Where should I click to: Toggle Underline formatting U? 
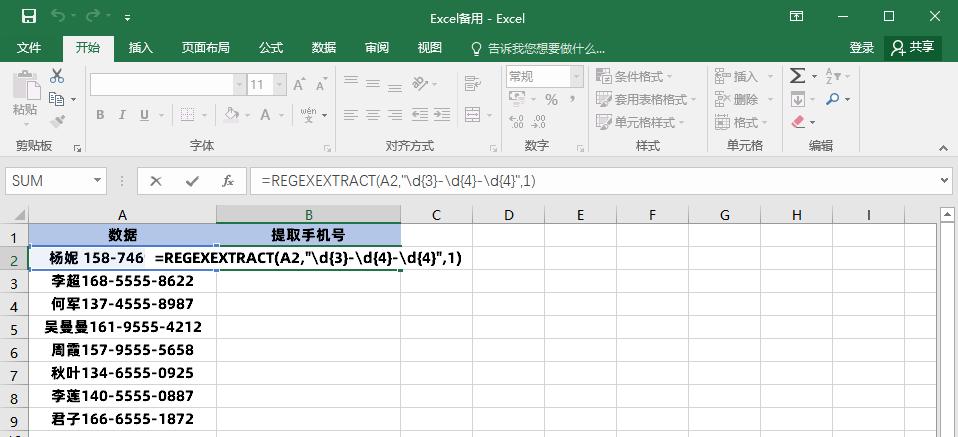click(144, 115)
